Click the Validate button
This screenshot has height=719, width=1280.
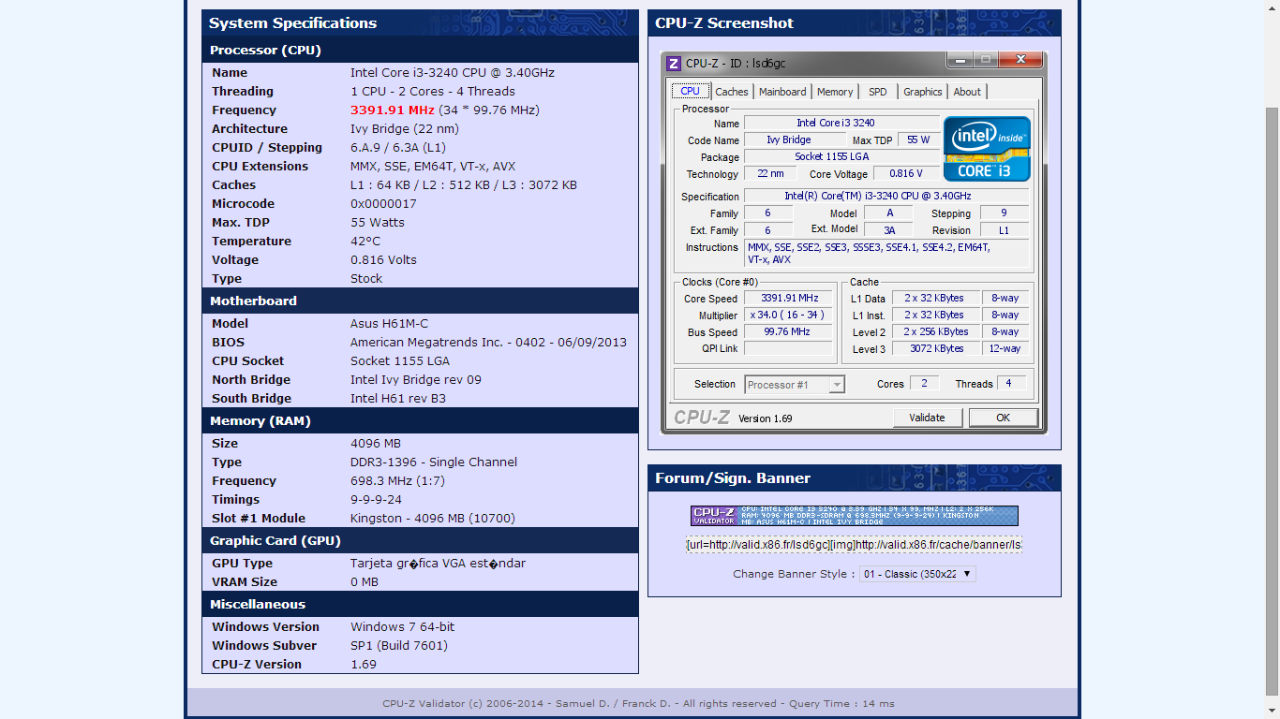point(927,418)
